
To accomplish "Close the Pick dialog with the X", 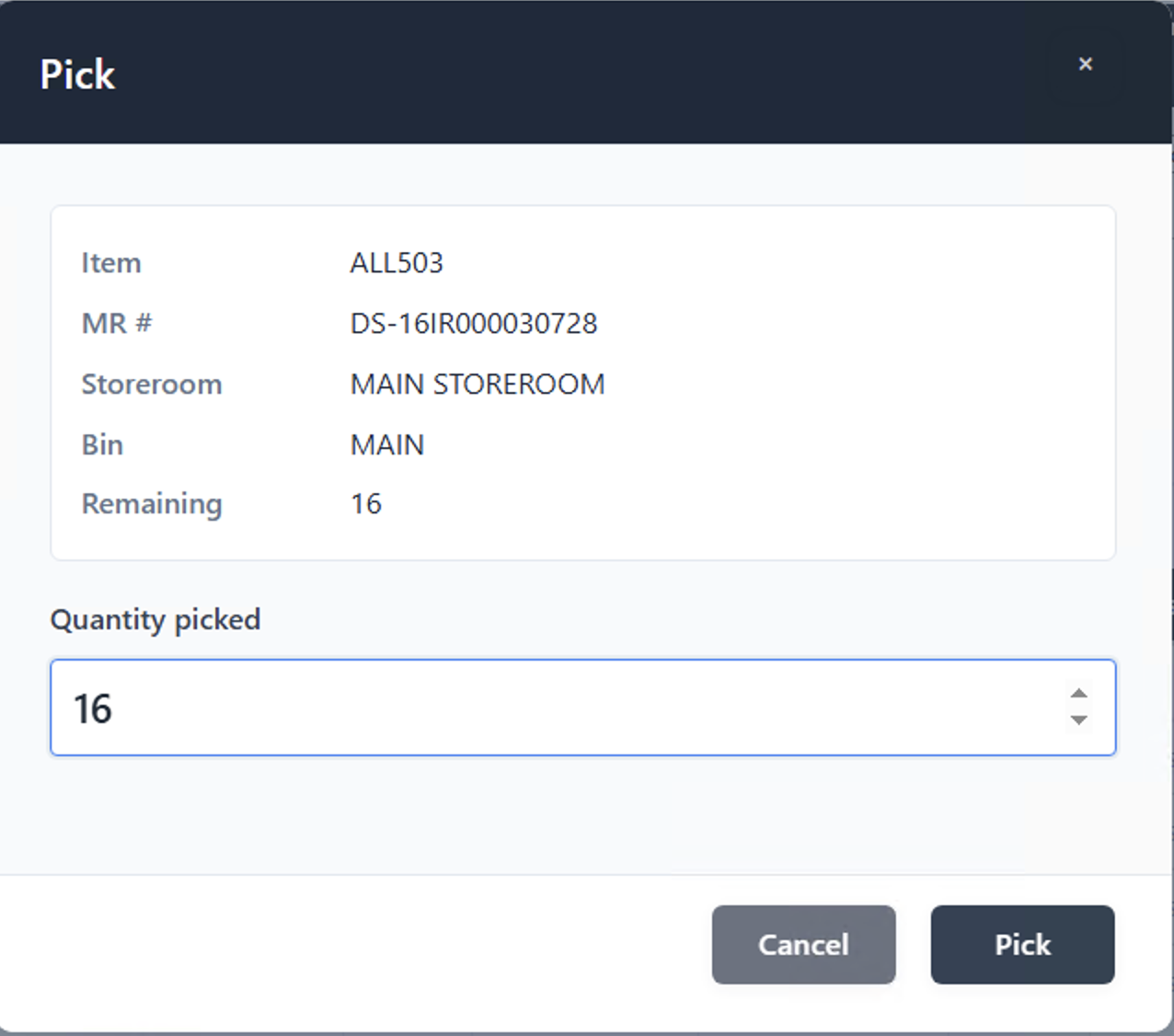I will [x=1086, y=64].
